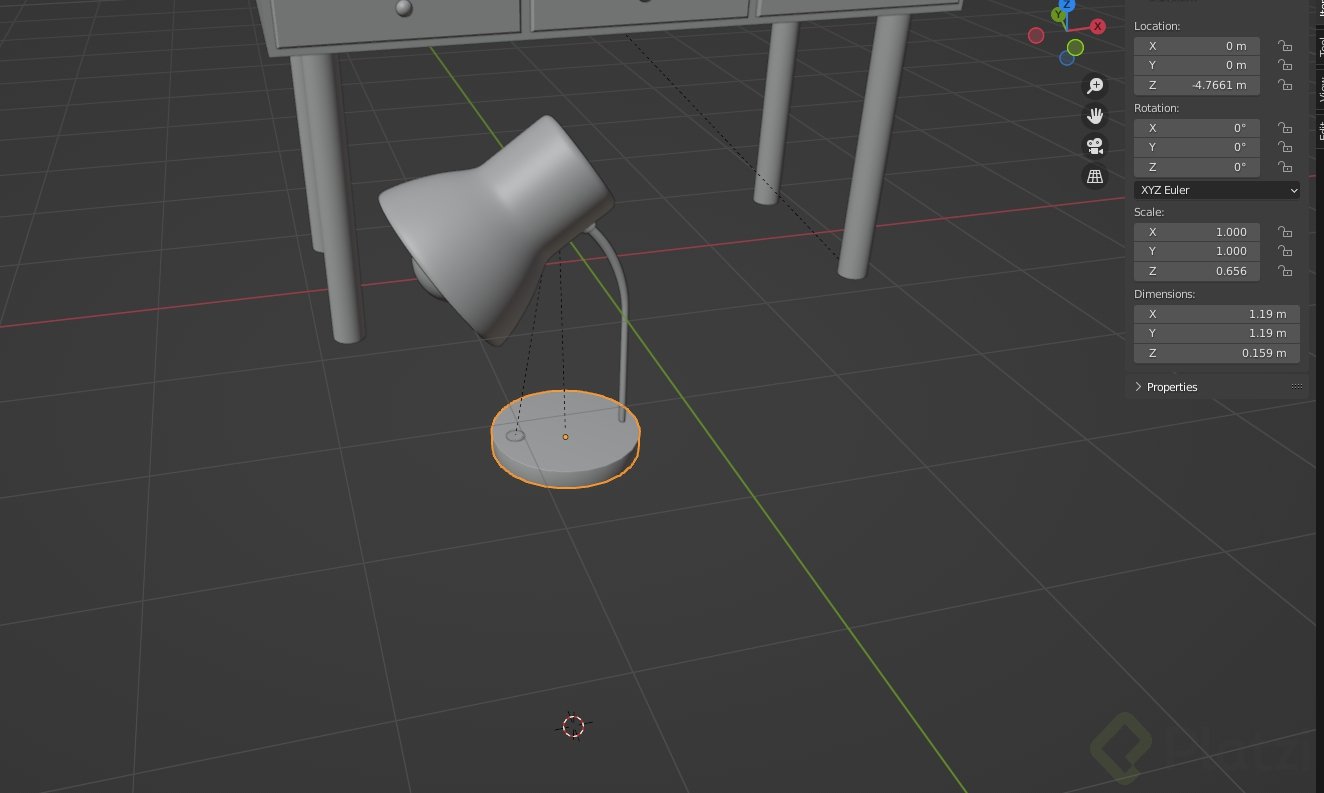Open the XYZ Euler rotation mode dropdown
The width and height of the screenshot is (1324, 793).
(x=1217, y=190)
